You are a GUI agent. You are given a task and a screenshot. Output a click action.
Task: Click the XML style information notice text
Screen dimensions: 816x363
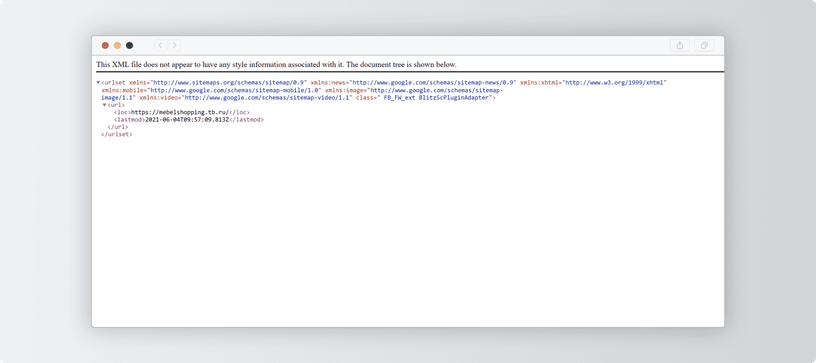pyautogui.click(x=276, y=64)
